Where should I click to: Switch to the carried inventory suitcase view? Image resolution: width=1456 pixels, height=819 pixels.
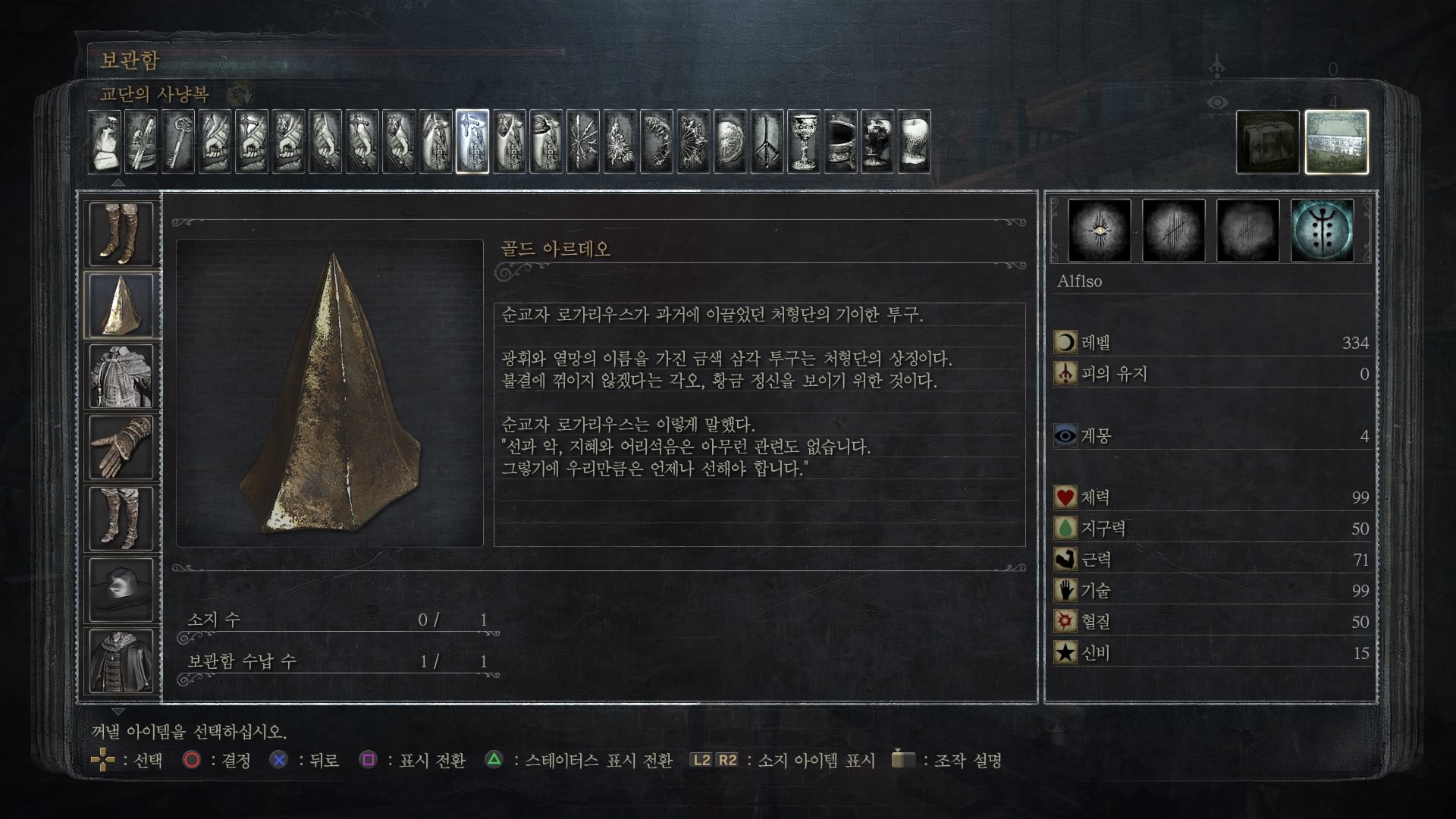point(1268,142)
